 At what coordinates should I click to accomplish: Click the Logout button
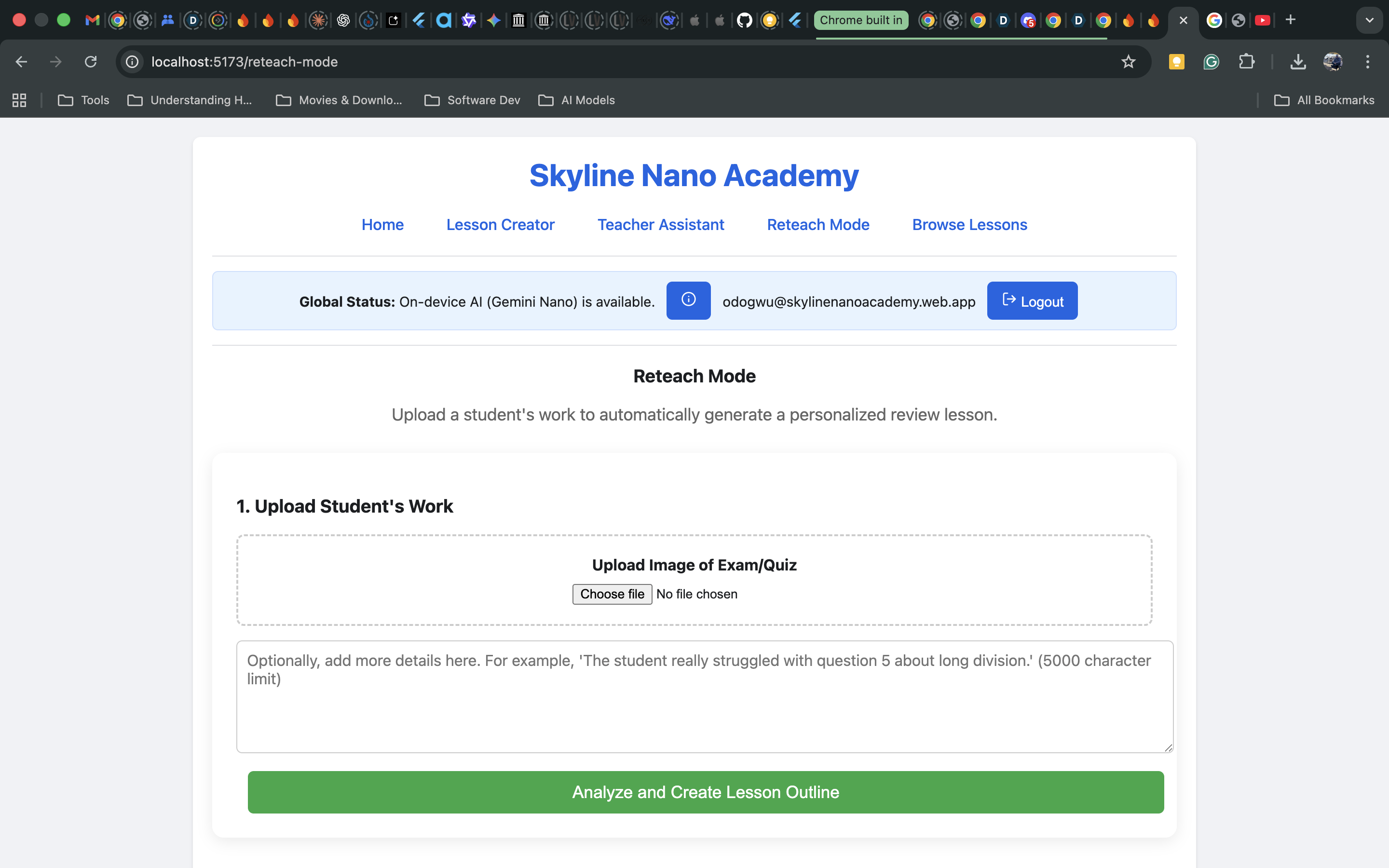coord(1032,301)
